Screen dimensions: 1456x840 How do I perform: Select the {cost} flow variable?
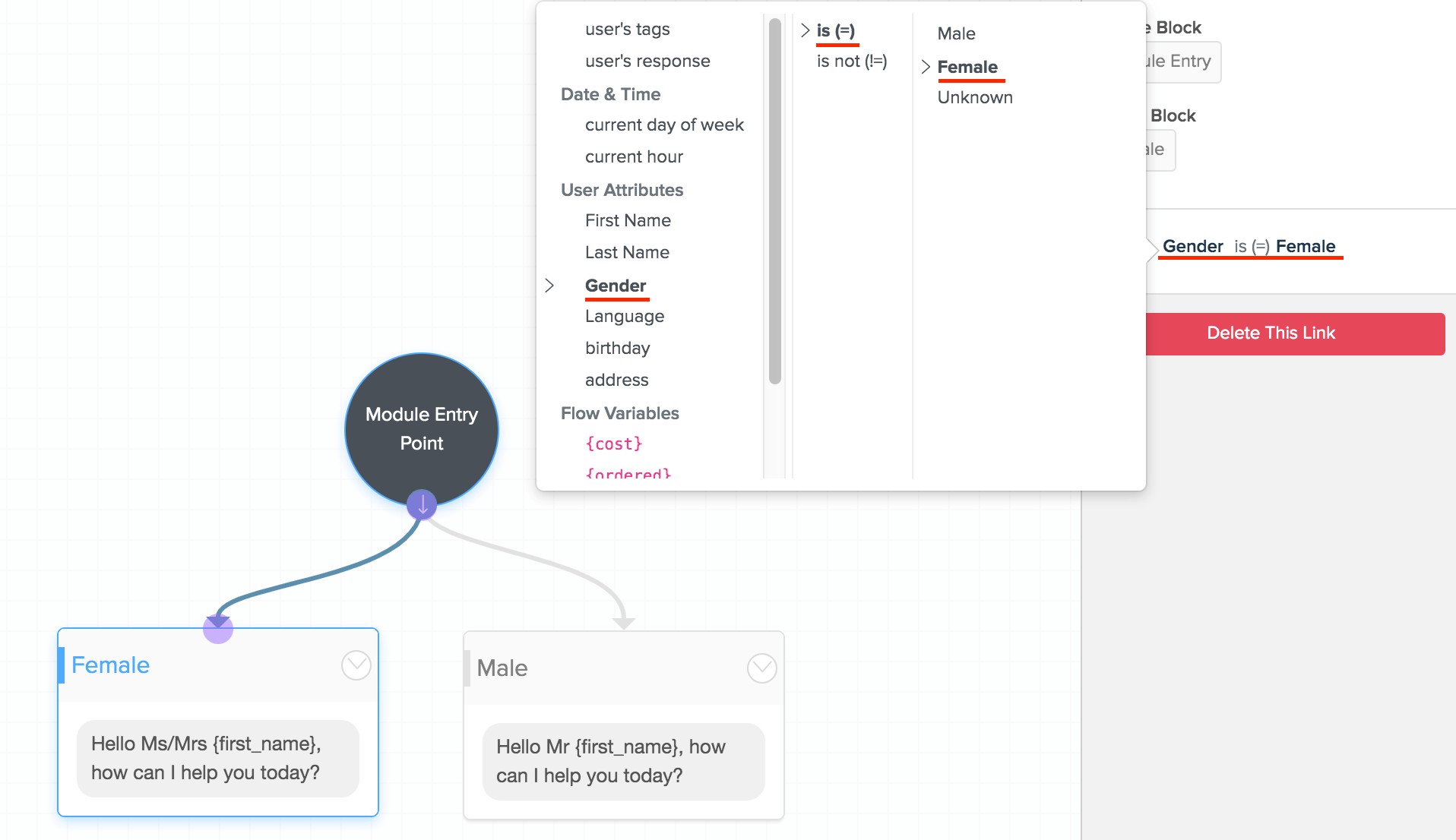[x=614, y=444]
